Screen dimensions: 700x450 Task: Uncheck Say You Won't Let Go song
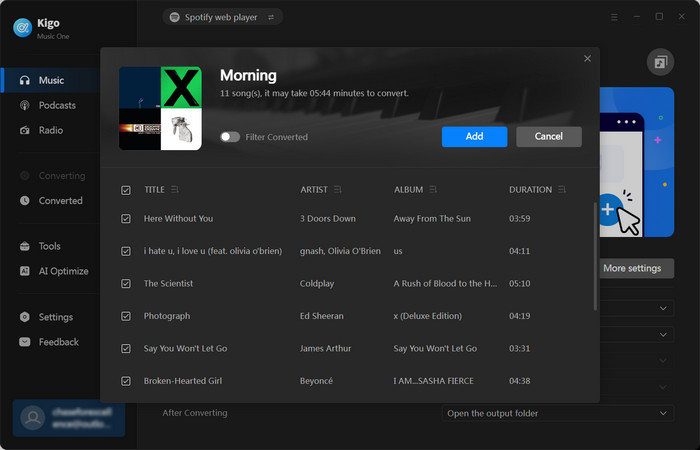pyautogui.click(x=126, y=349)
